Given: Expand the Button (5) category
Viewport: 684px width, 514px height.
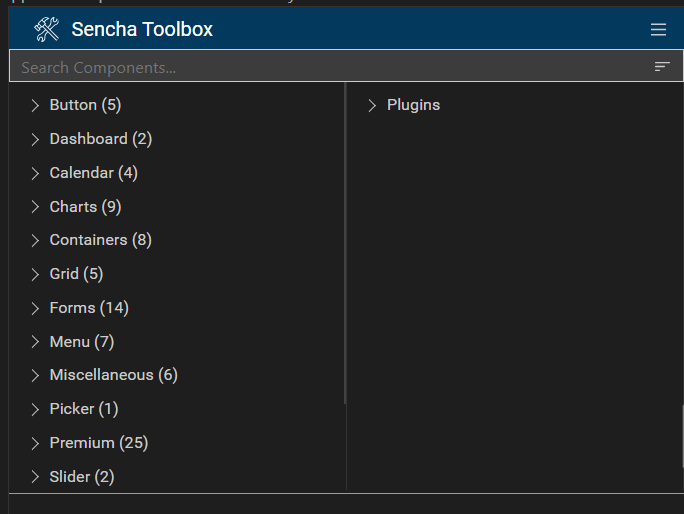Looking at the screenshot, I should (x=36, y=105).
